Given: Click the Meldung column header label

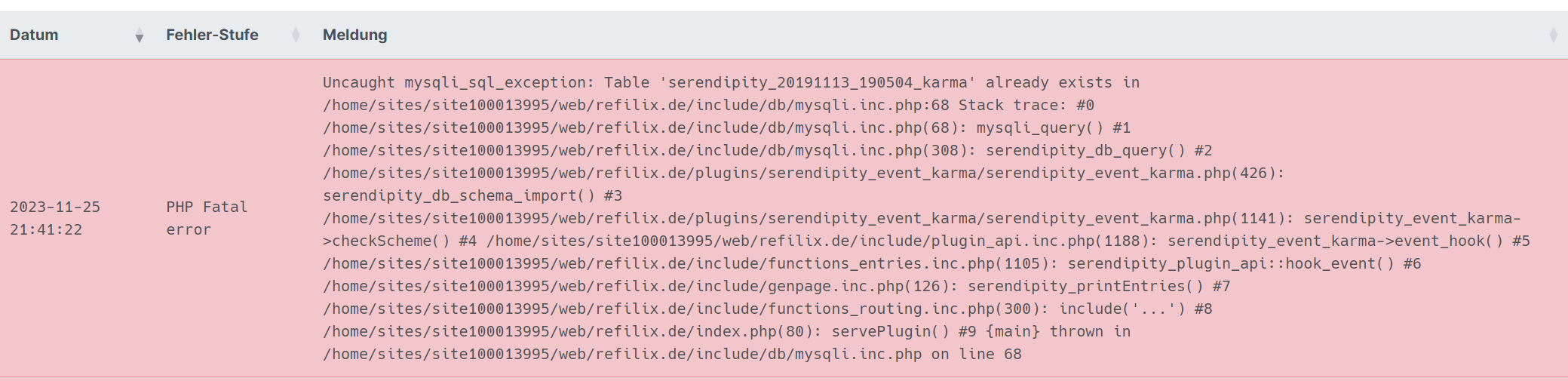Looking at the screenshot, I should (354, 35).
